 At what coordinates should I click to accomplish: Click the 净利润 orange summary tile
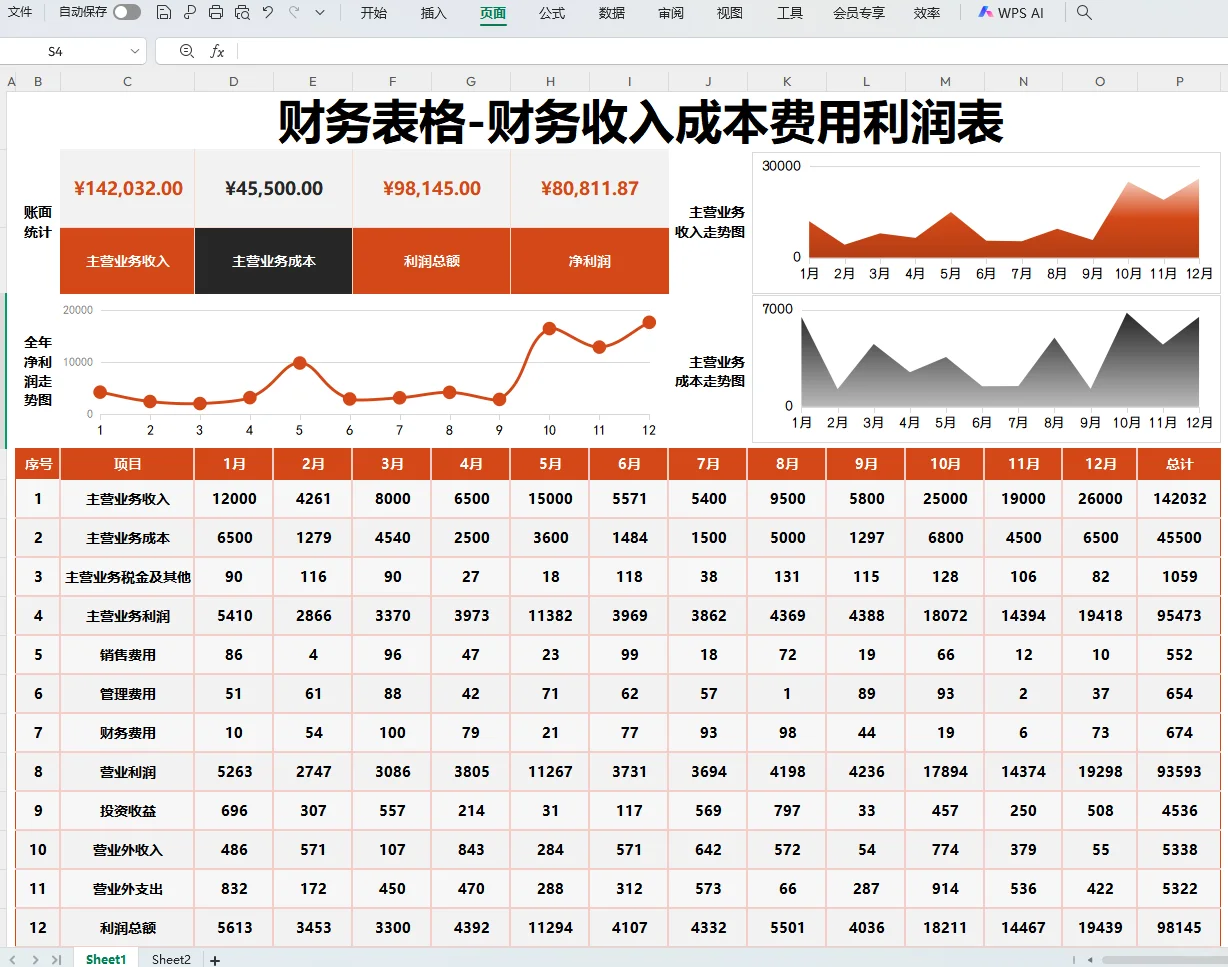pyautogui.click(x=590, y=261)
